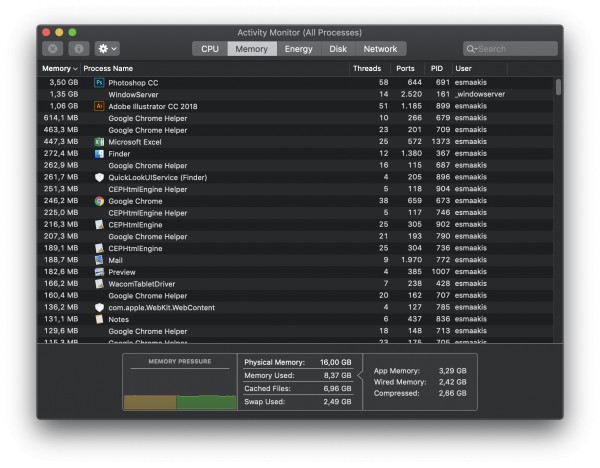Viewport: 600px width, 468px height.
Task: Click the _windowserver user cell
Action: [480, 94]
